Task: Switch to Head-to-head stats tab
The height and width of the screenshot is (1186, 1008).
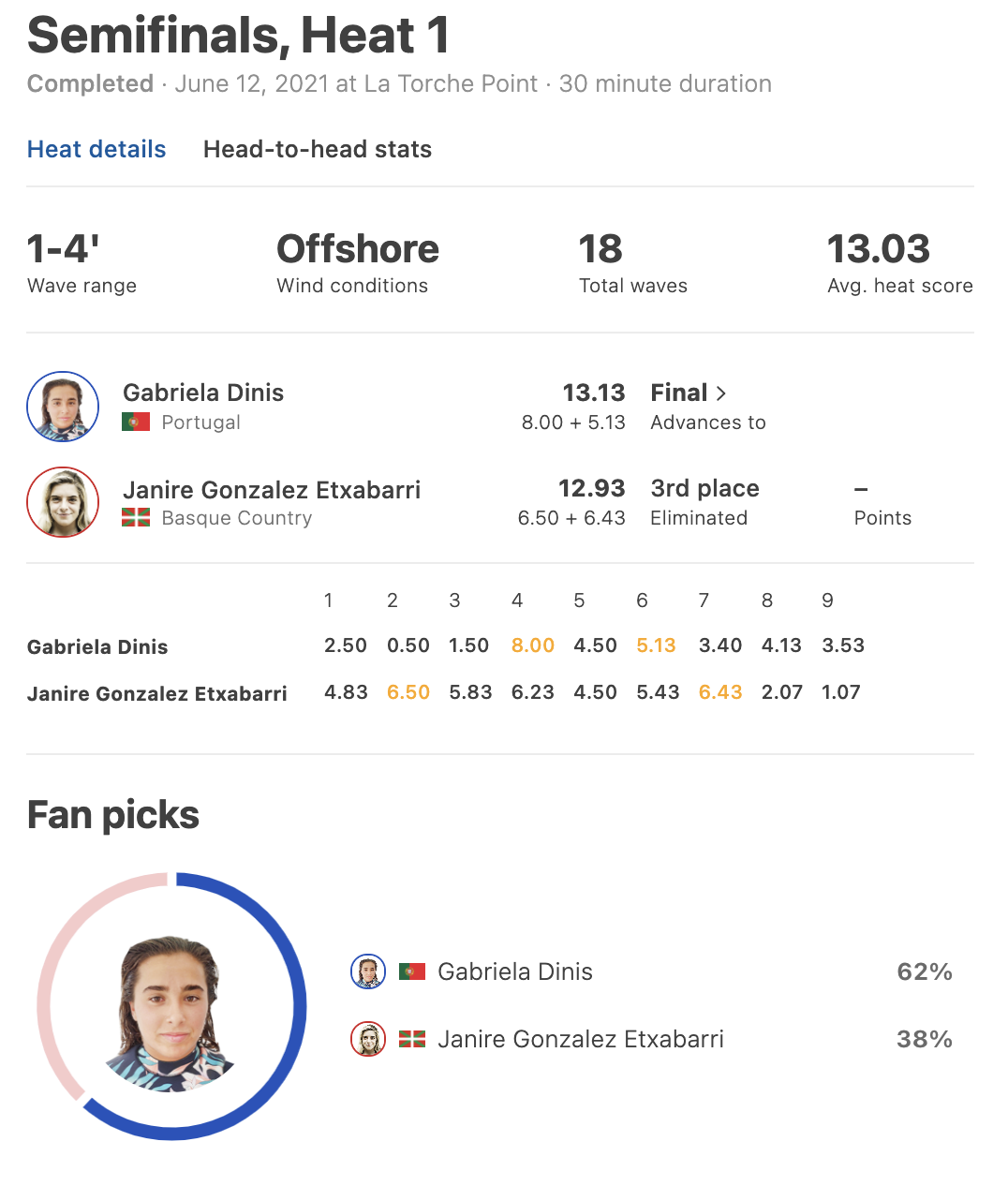Action: click(318, 149)
